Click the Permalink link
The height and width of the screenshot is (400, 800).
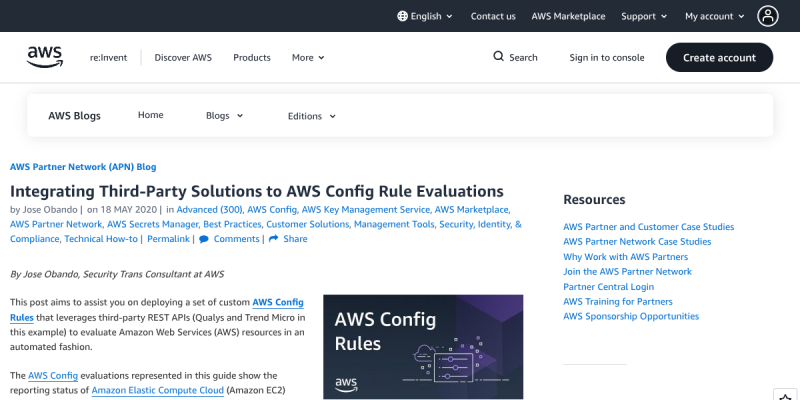168,239
